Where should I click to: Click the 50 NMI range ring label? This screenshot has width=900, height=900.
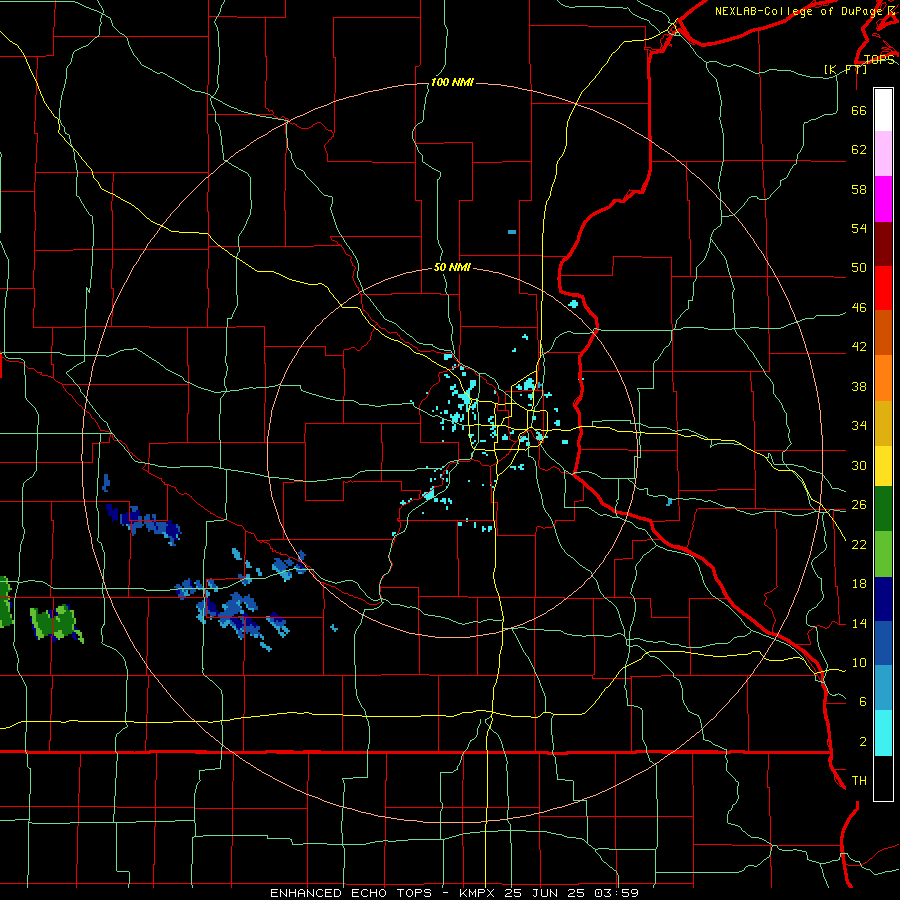tap(452, 267)
